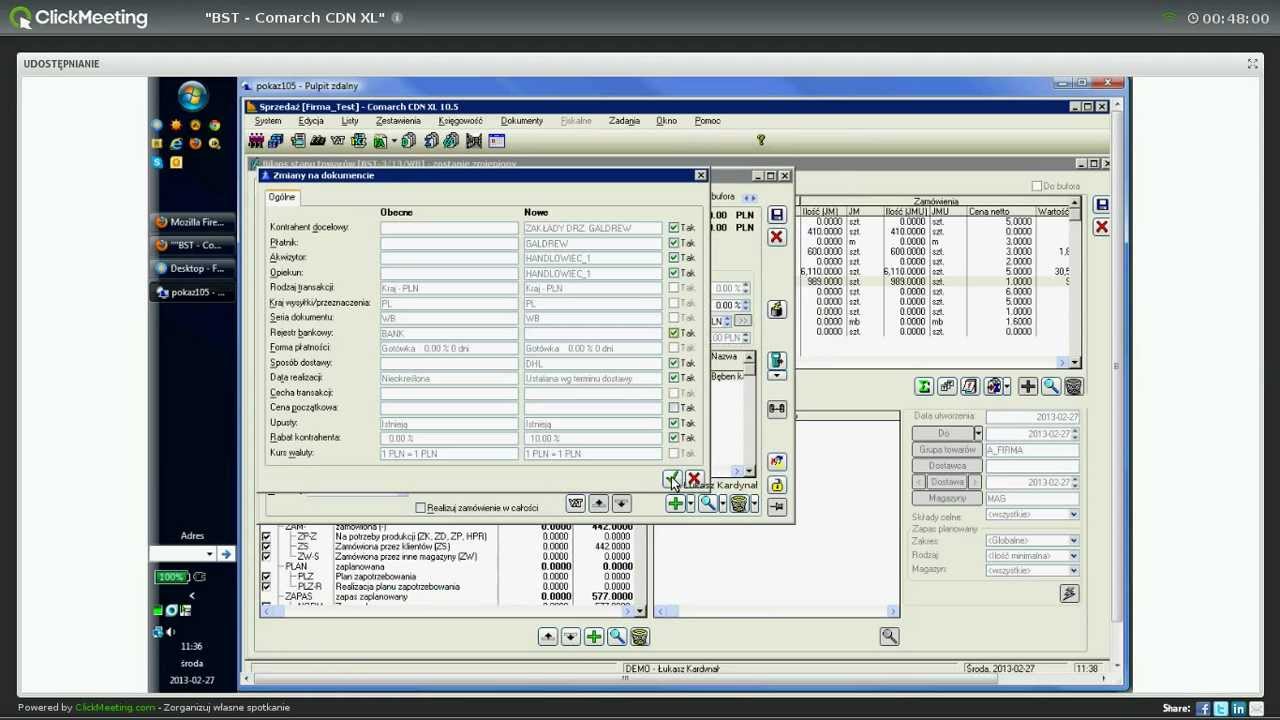Image resolution: width=1280 pixels, height=720 pixels.
Task: Open the Księgowość menu
Action: click(460, 121)
